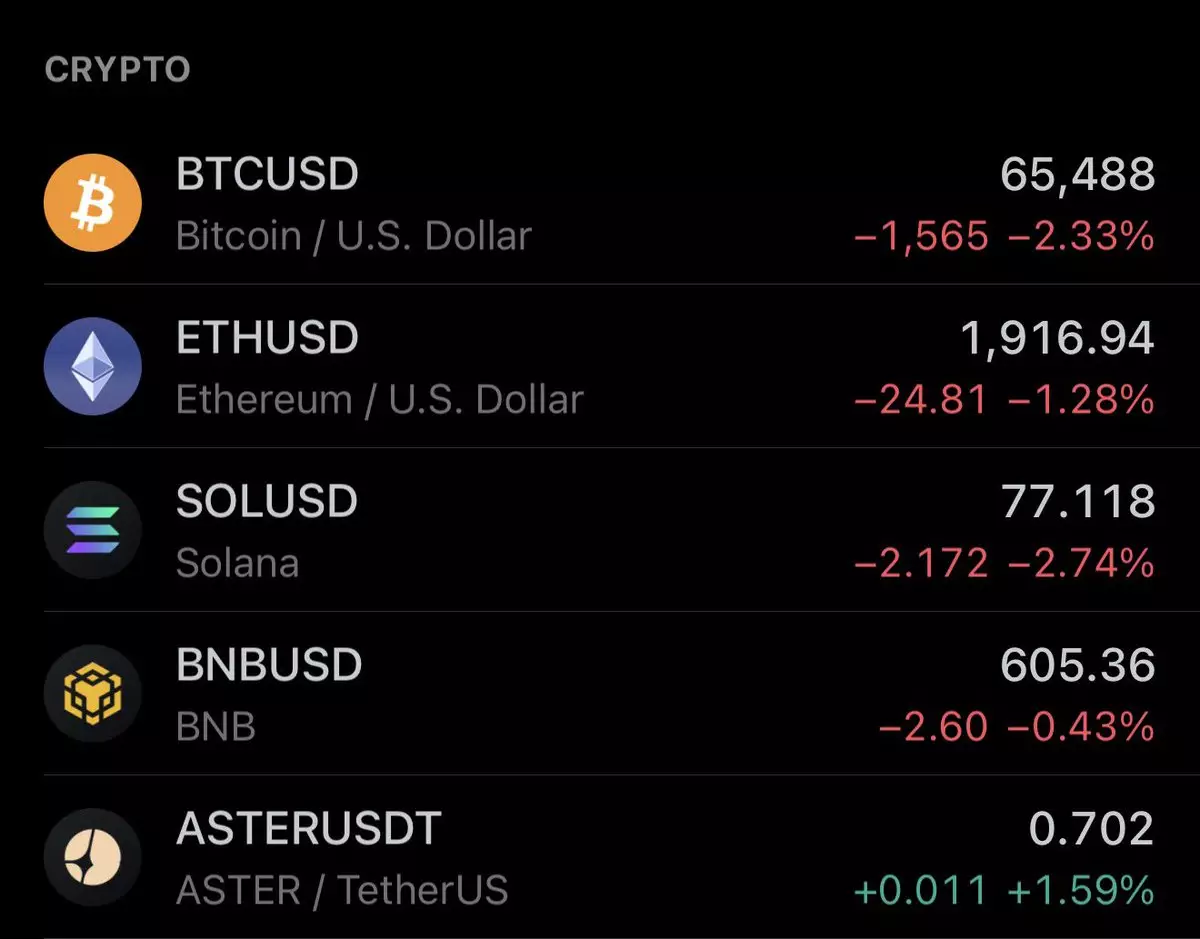Click the CRYPTO section header
The height and width of the screenshot is (939, 1200).
click(x=117, y=70)
